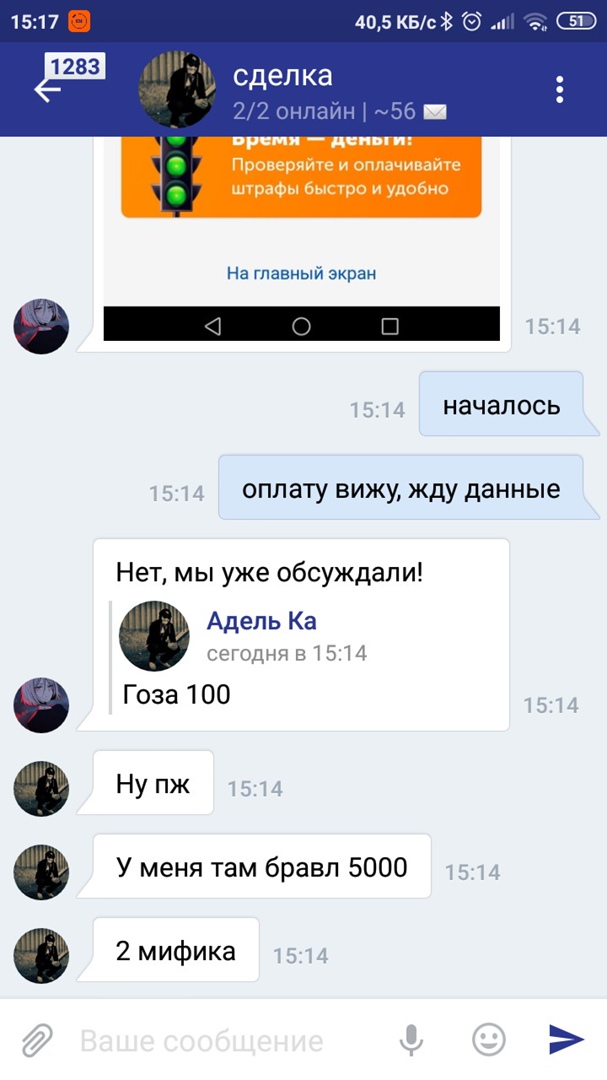Viewport: 607px width, 1080px height.
Task: Tap the envelope icon next to ~56
Action: coord(435,112)
